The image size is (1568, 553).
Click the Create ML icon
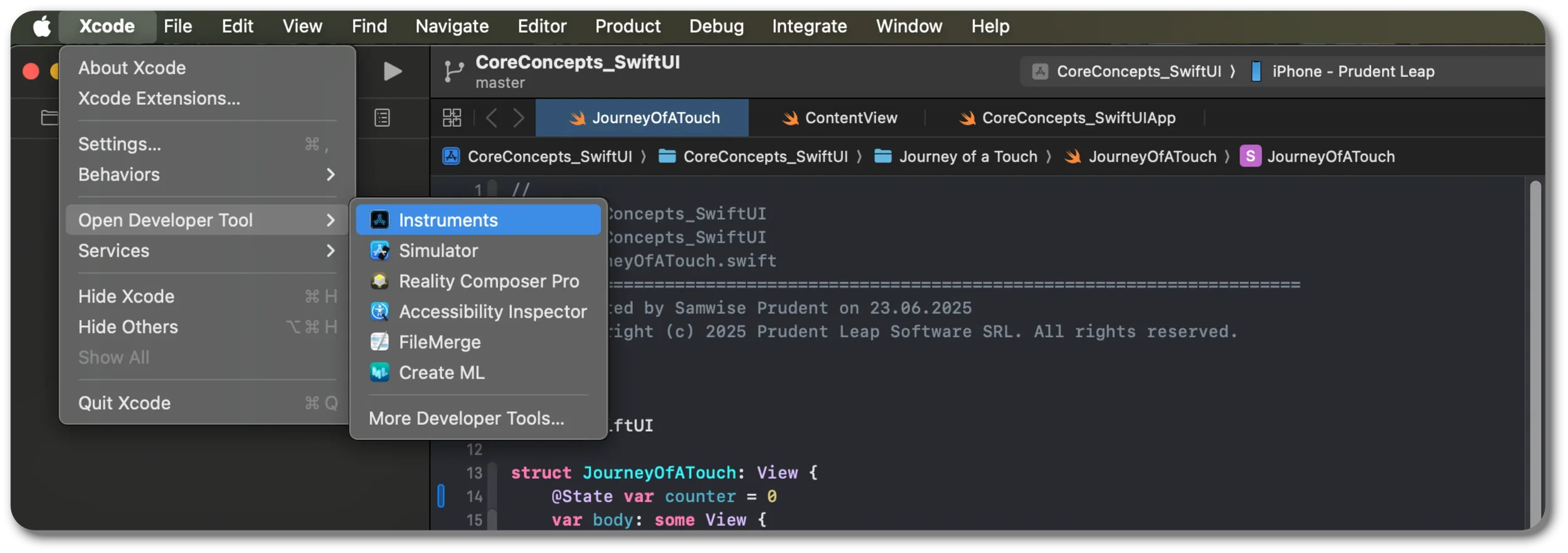(x=379, y=372)
